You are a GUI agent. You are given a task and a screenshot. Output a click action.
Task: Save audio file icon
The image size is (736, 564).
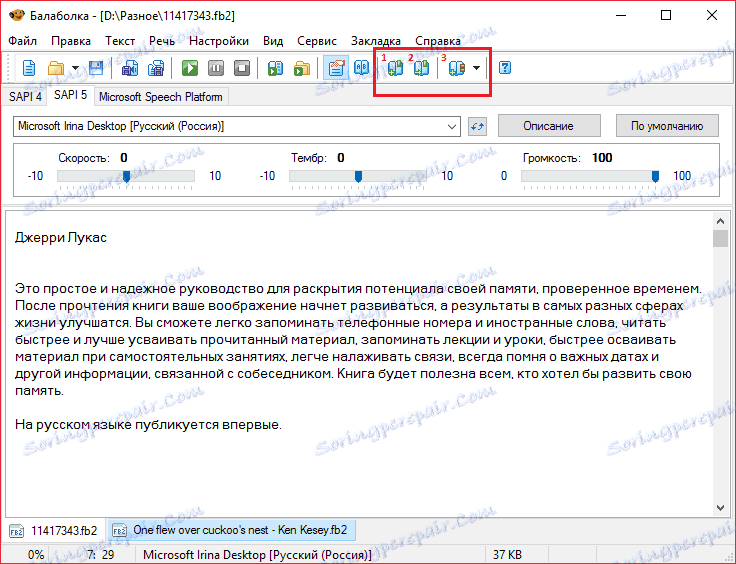130,68
